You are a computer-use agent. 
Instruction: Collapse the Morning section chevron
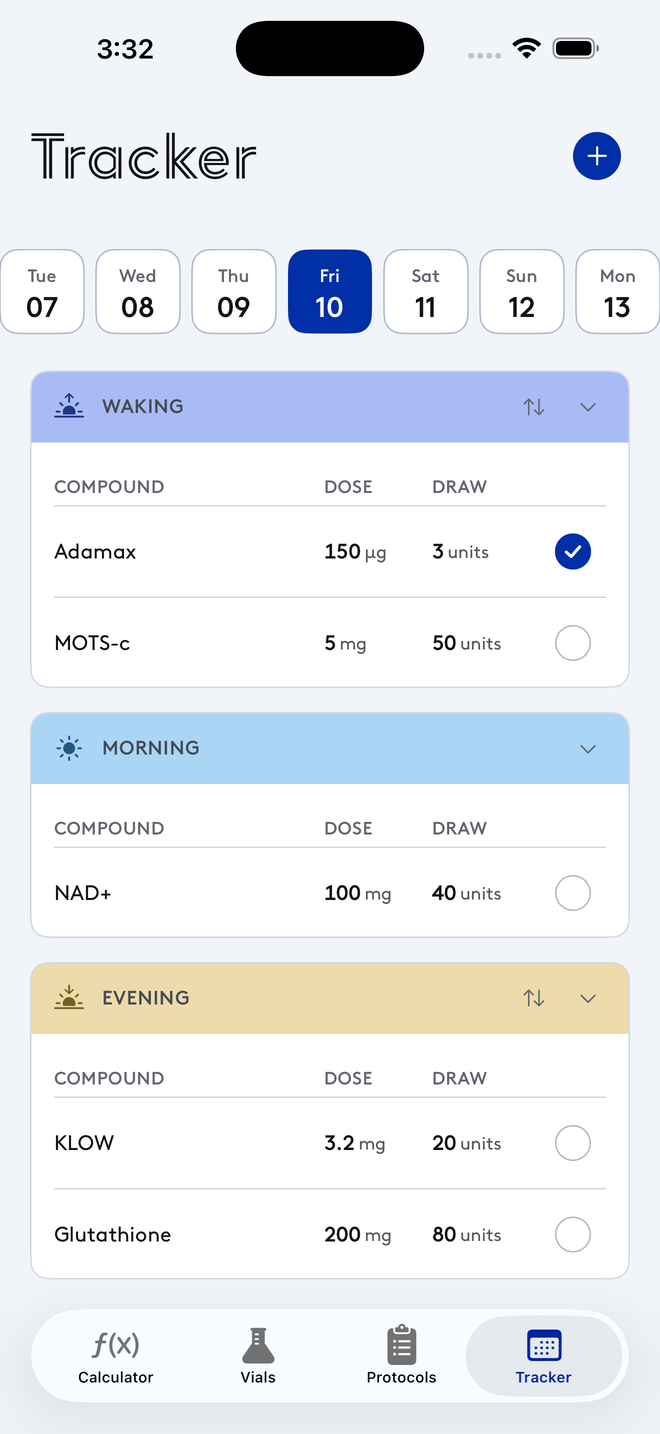[x=588, y=749]
